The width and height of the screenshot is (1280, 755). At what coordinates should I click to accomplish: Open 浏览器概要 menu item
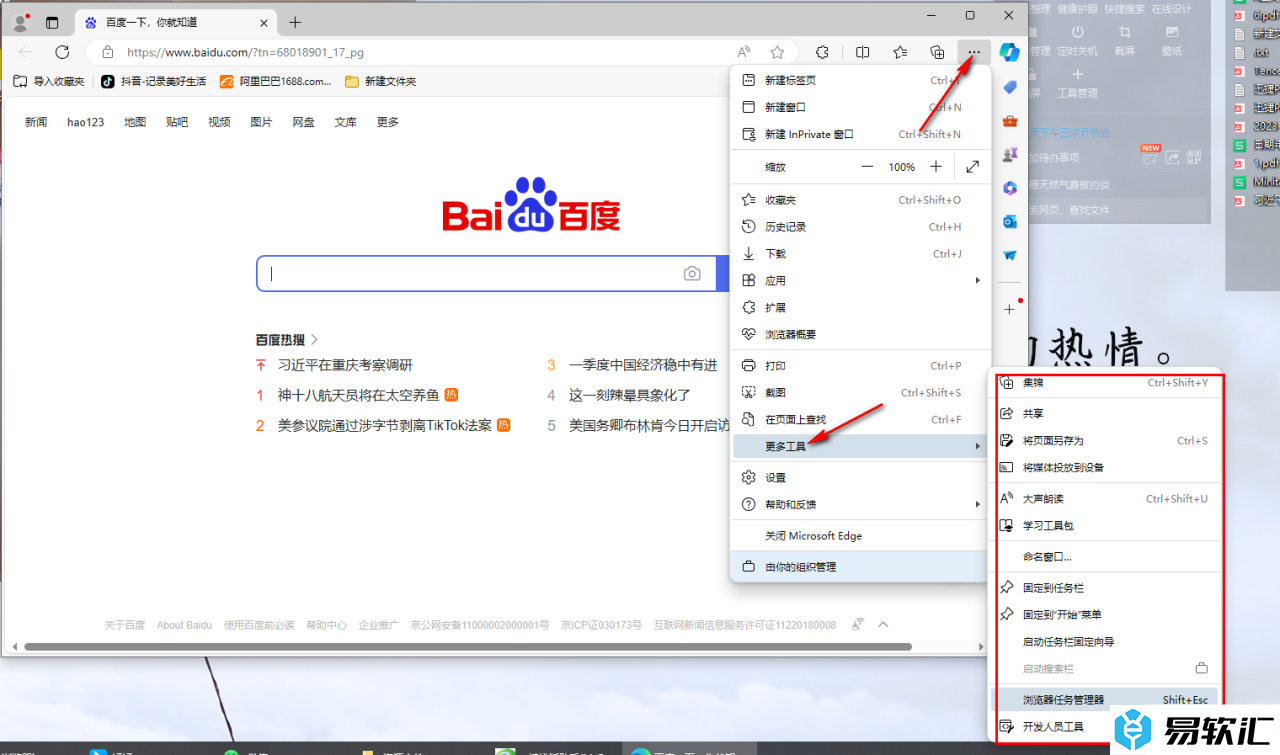click(x=860, y=335)
